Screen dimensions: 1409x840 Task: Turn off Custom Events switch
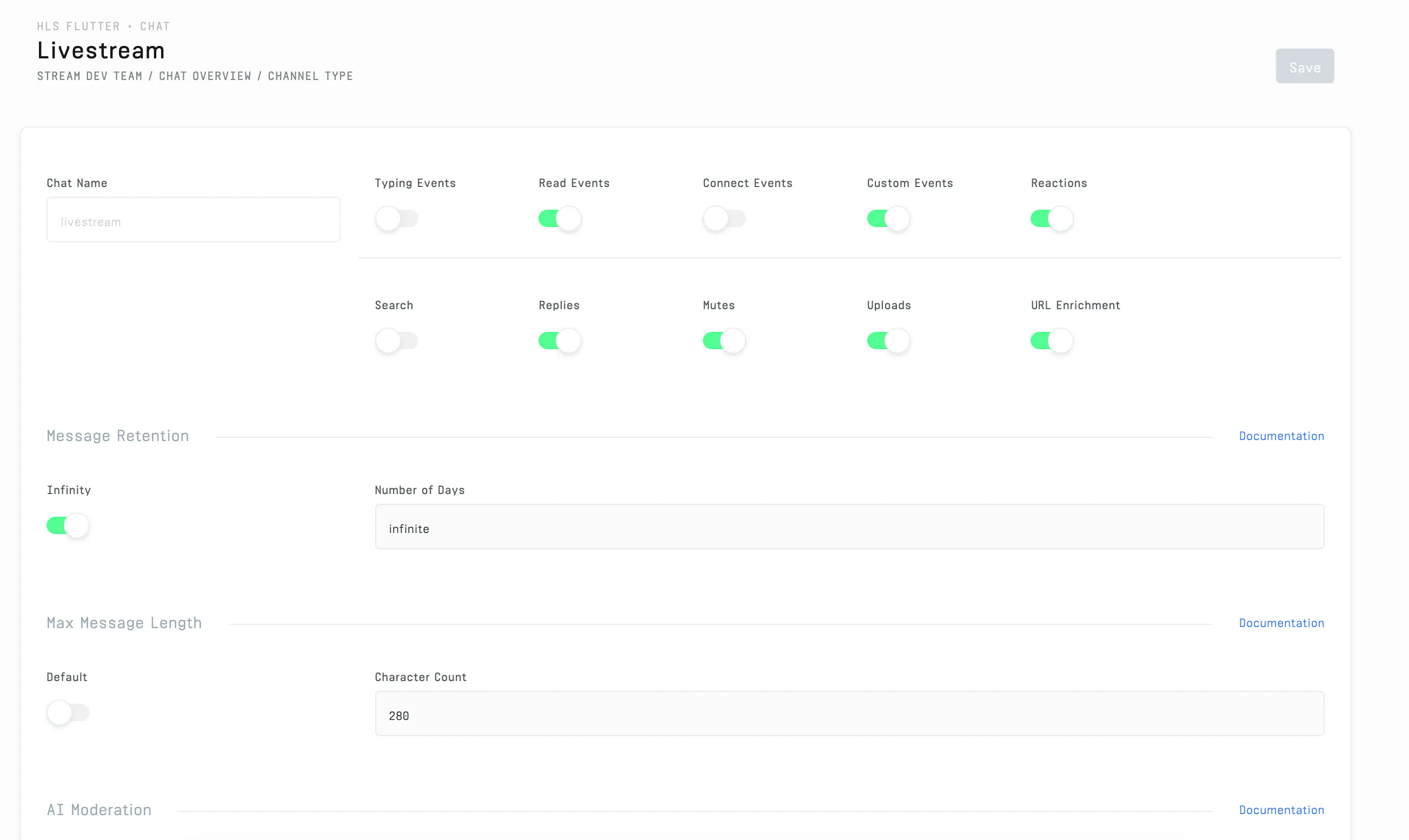(x=888, y=218)
